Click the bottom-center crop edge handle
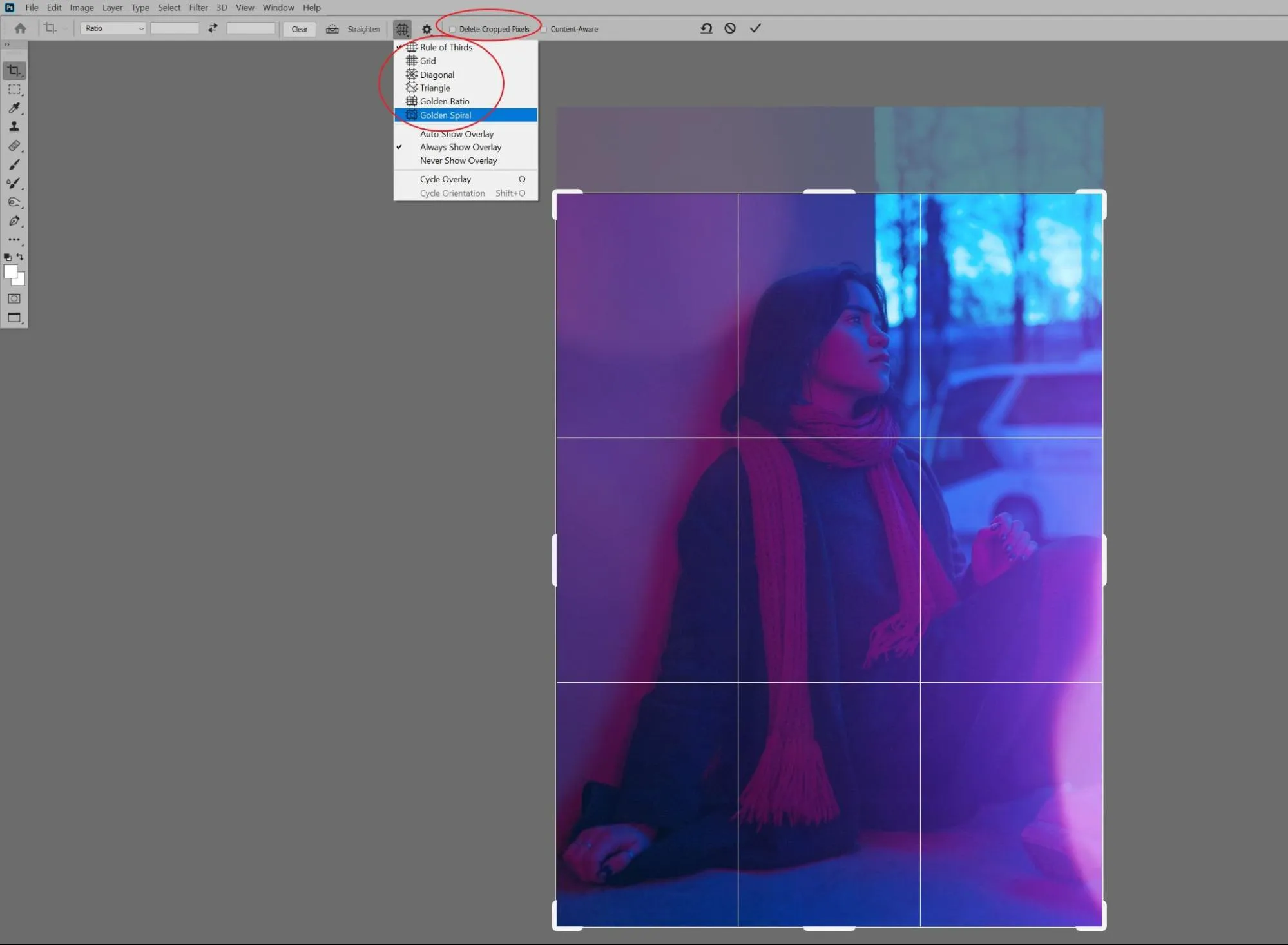Screen dimensions: 1288x945 [x=829, y=928]
